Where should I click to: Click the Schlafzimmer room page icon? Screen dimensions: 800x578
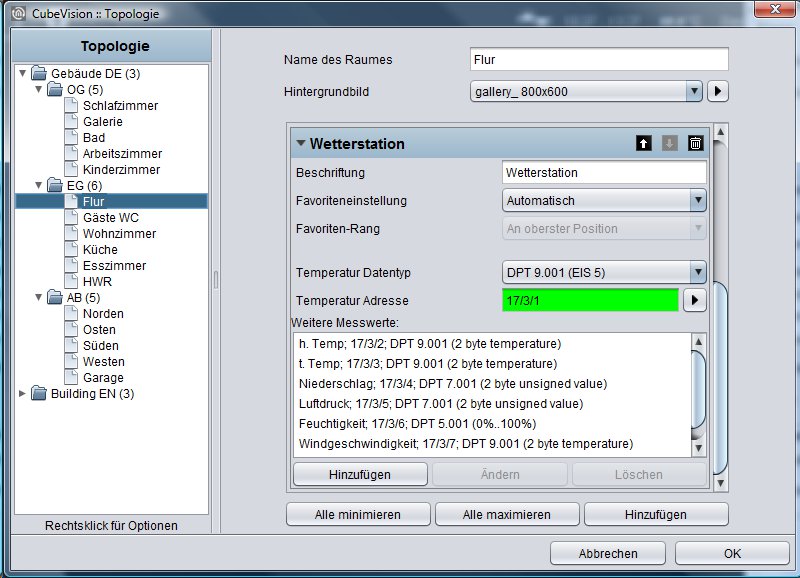[71, 106]
